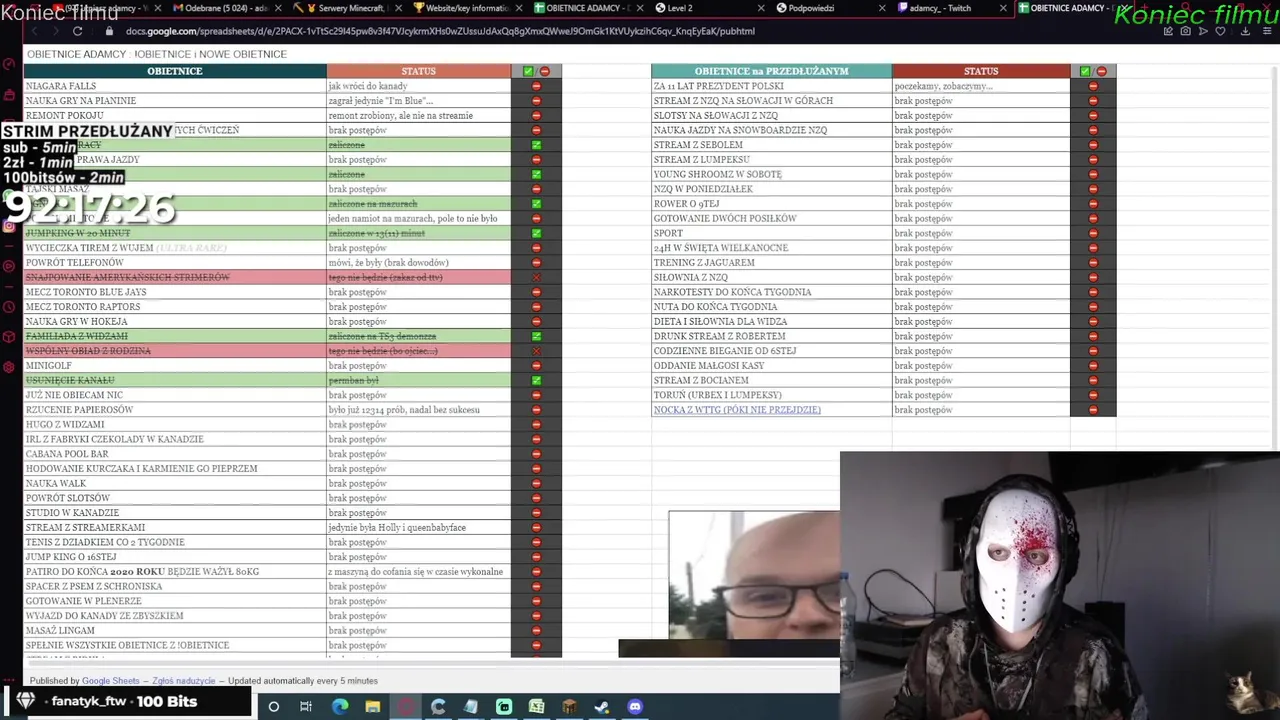Click OBIETNICE na PRZEDŁUŻANYM column header
This screenshot has width=1280, height=720.
point(771,71)
